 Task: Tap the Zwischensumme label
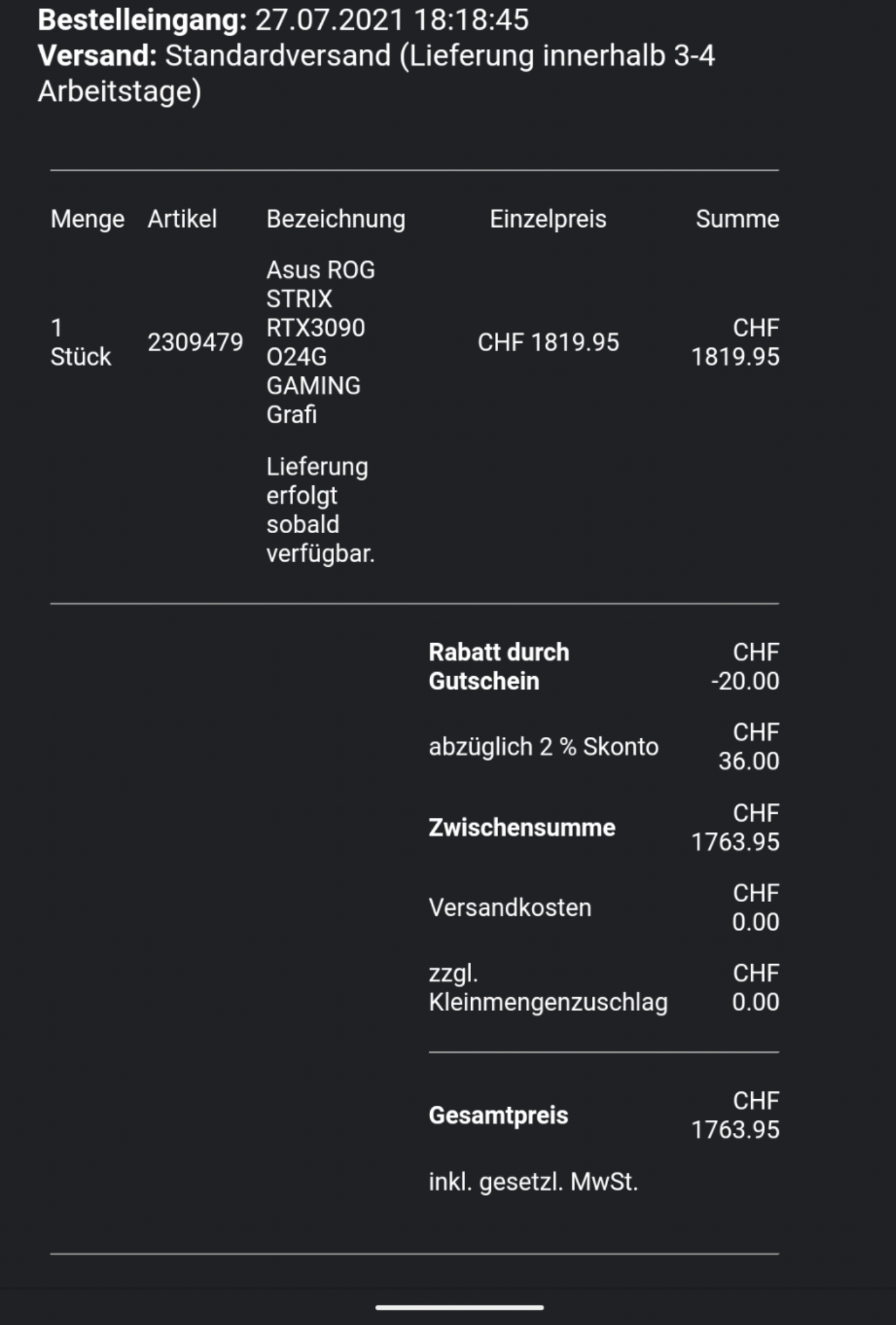click(521, 827)
